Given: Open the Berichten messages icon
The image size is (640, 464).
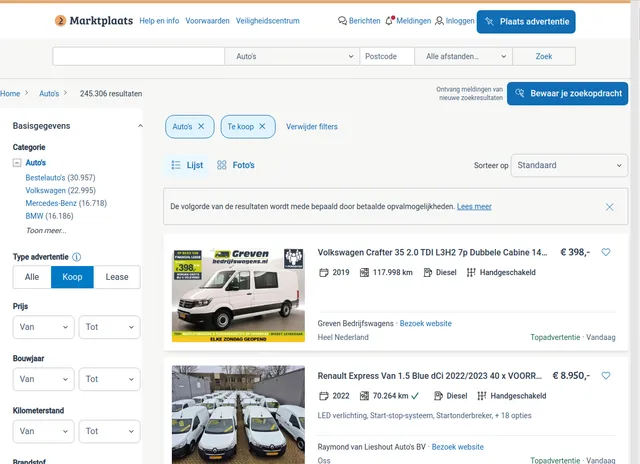Looking at the screenshot, I should (x=342, y=21).
